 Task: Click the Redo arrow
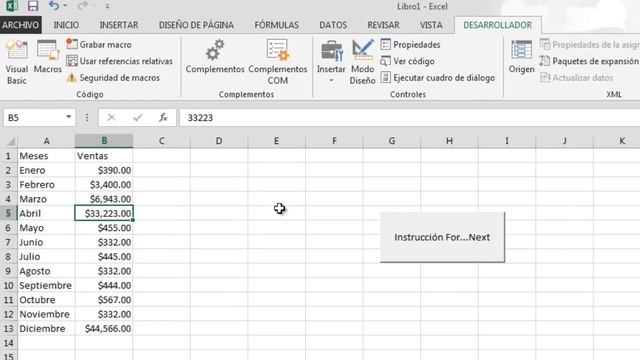pyautogui.click(x=82, y=6)
